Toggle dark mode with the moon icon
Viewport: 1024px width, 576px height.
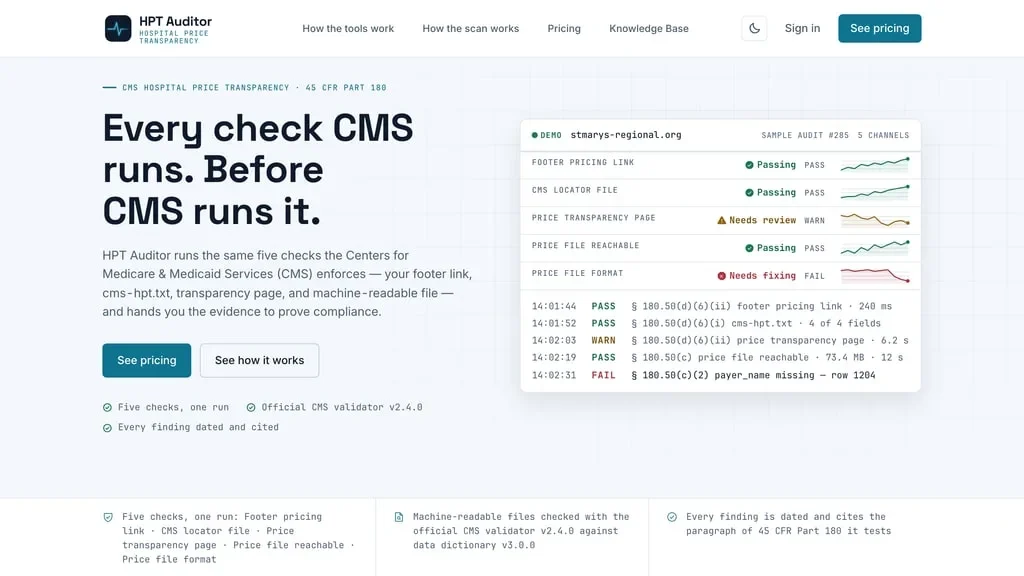754,29
